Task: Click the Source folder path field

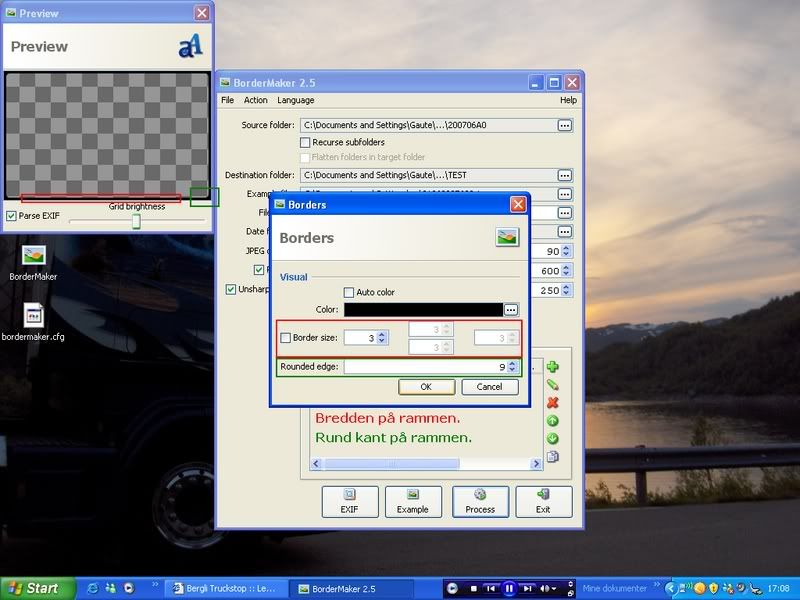Action: click(x=429, y=126)
